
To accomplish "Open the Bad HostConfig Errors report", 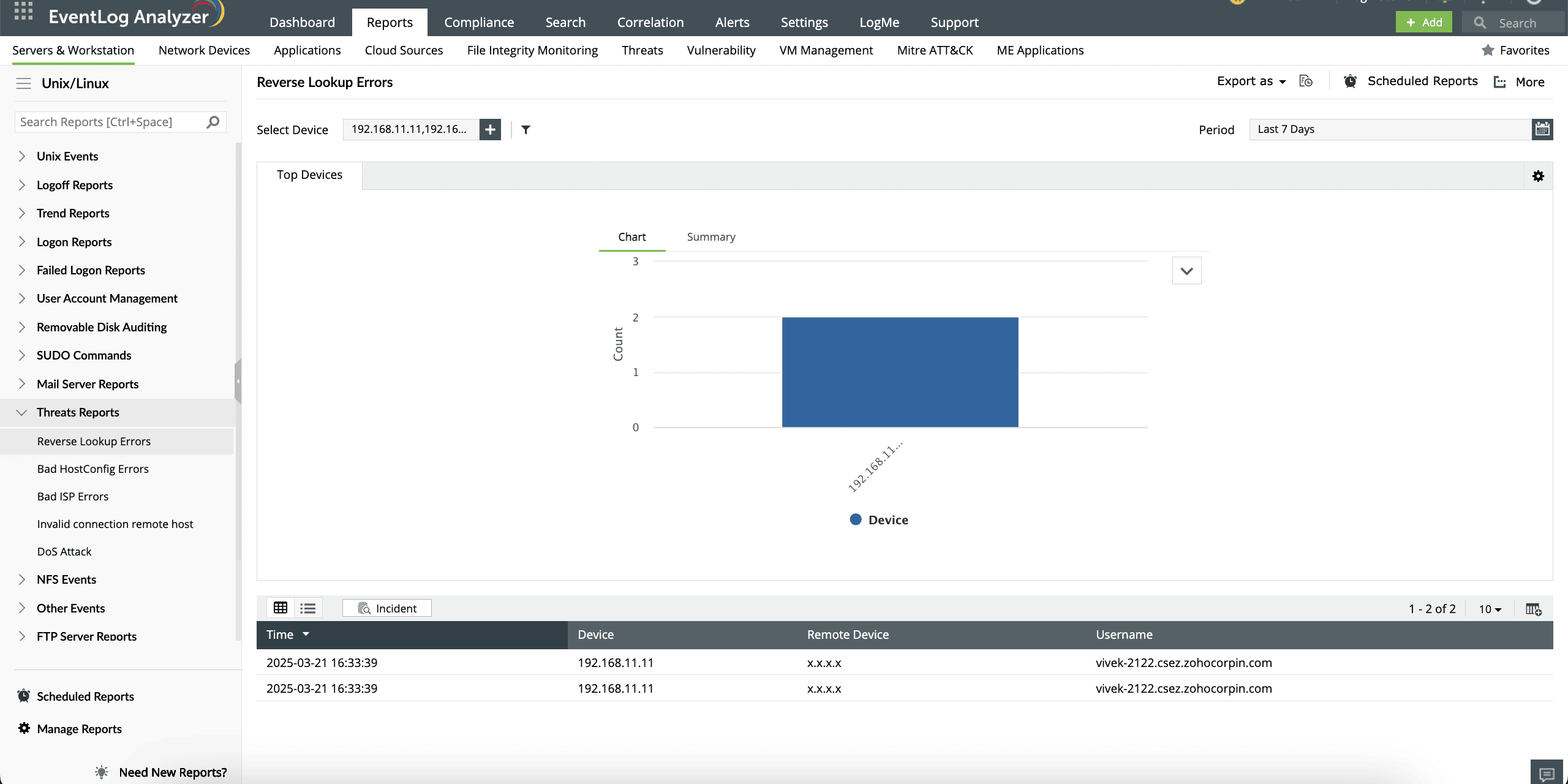I will point(93,469).
